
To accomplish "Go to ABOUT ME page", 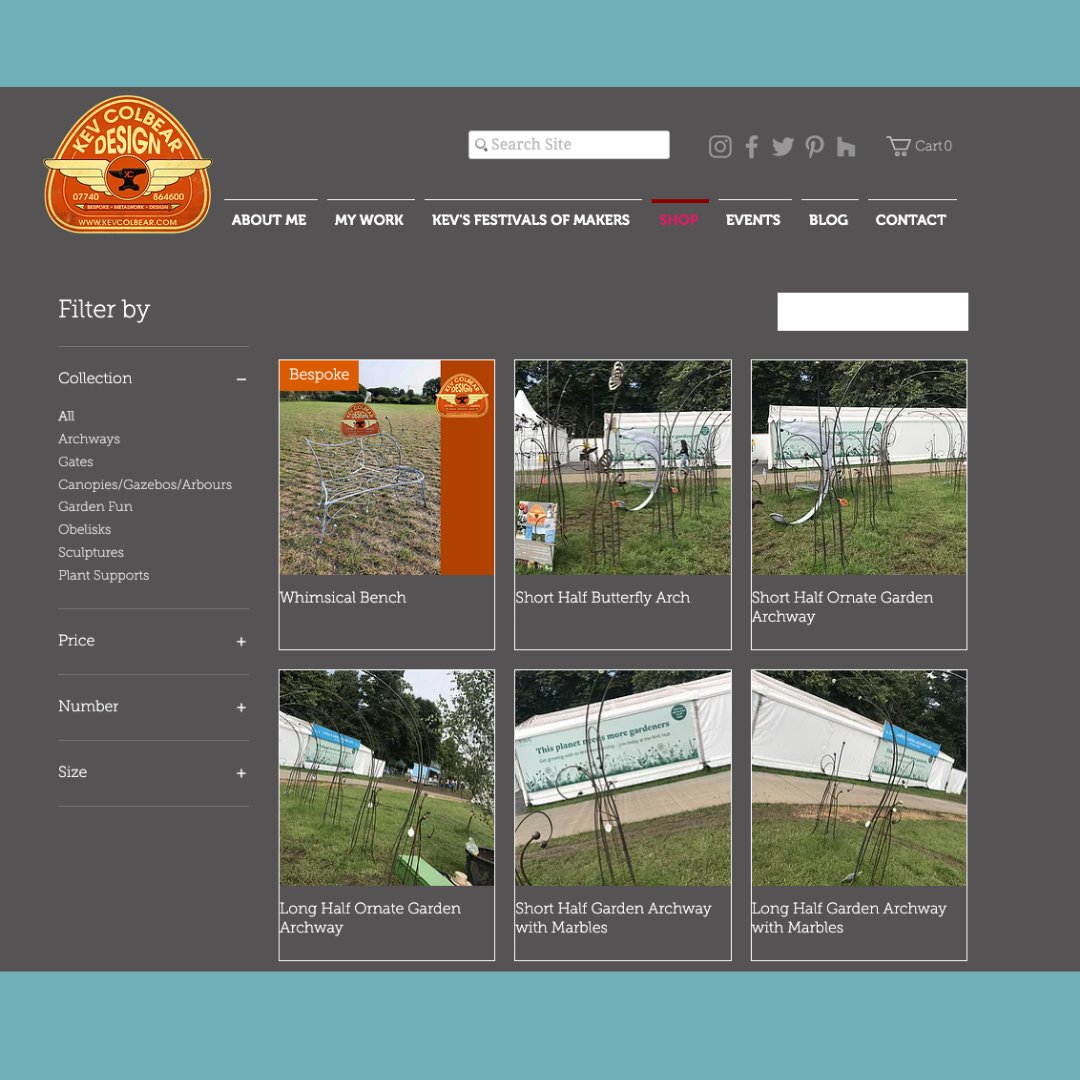I will [x=269, y=219].
